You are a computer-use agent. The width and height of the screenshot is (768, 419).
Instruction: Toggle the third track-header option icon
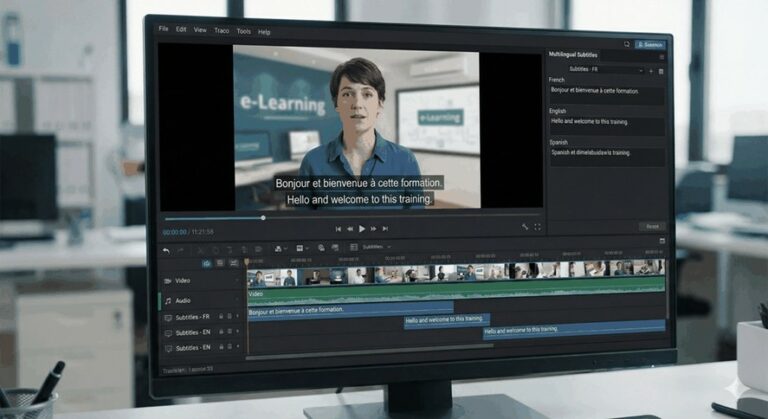pyautogui.click(x=234, y=263)
